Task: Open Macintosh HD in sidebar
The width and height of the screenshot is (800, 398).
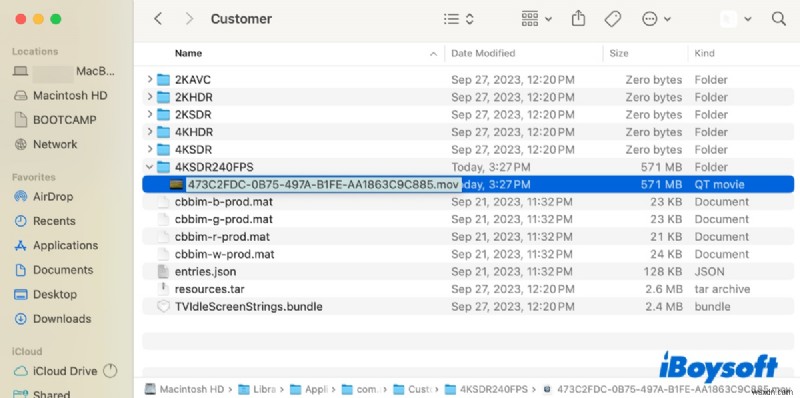Action: pos(70,95)
